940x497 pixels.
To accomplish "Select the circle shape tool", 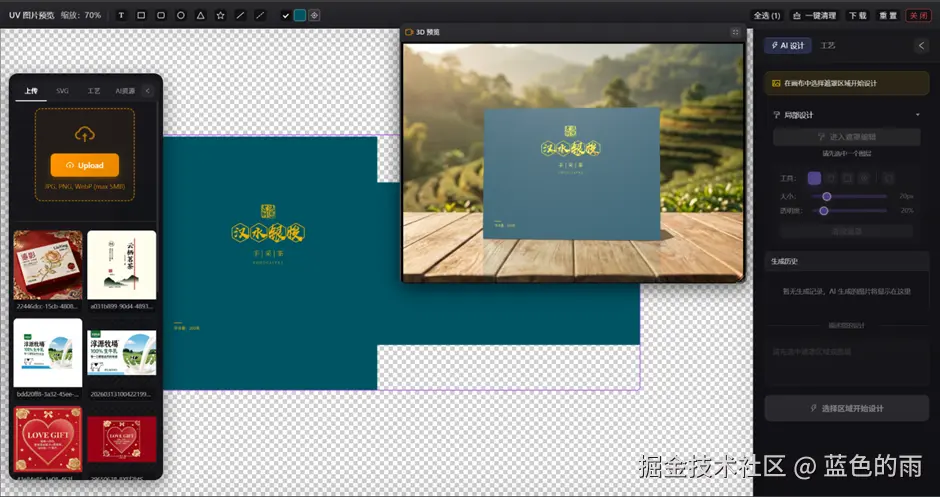I will click(x=180, y=16).
